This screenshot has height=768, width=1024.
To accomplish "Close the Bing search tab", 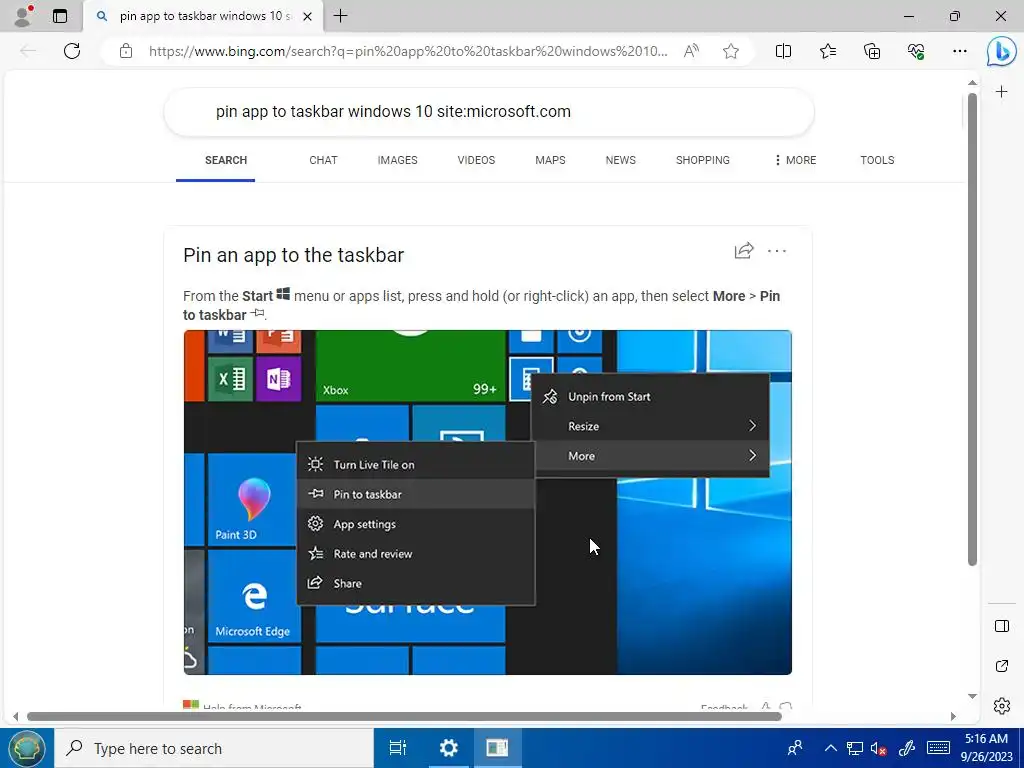I will (308, 16).
